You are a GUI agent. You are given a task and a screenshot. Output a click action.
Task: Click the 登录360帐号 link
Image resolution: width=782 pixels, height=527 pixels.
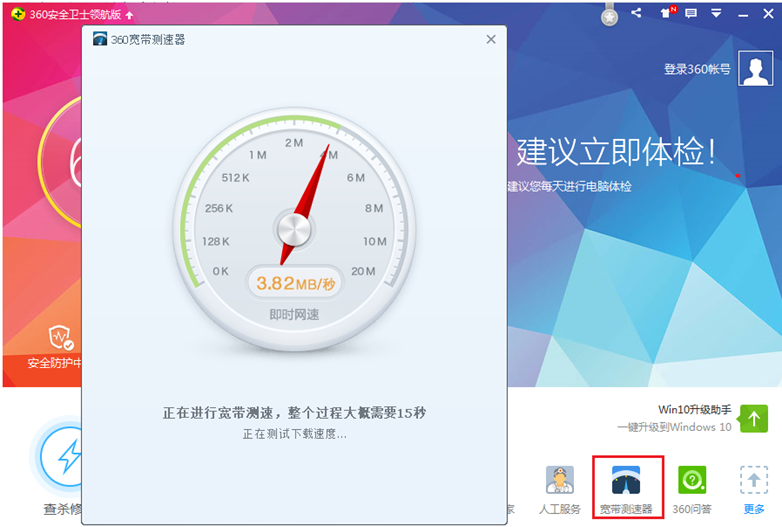(697, 69)
